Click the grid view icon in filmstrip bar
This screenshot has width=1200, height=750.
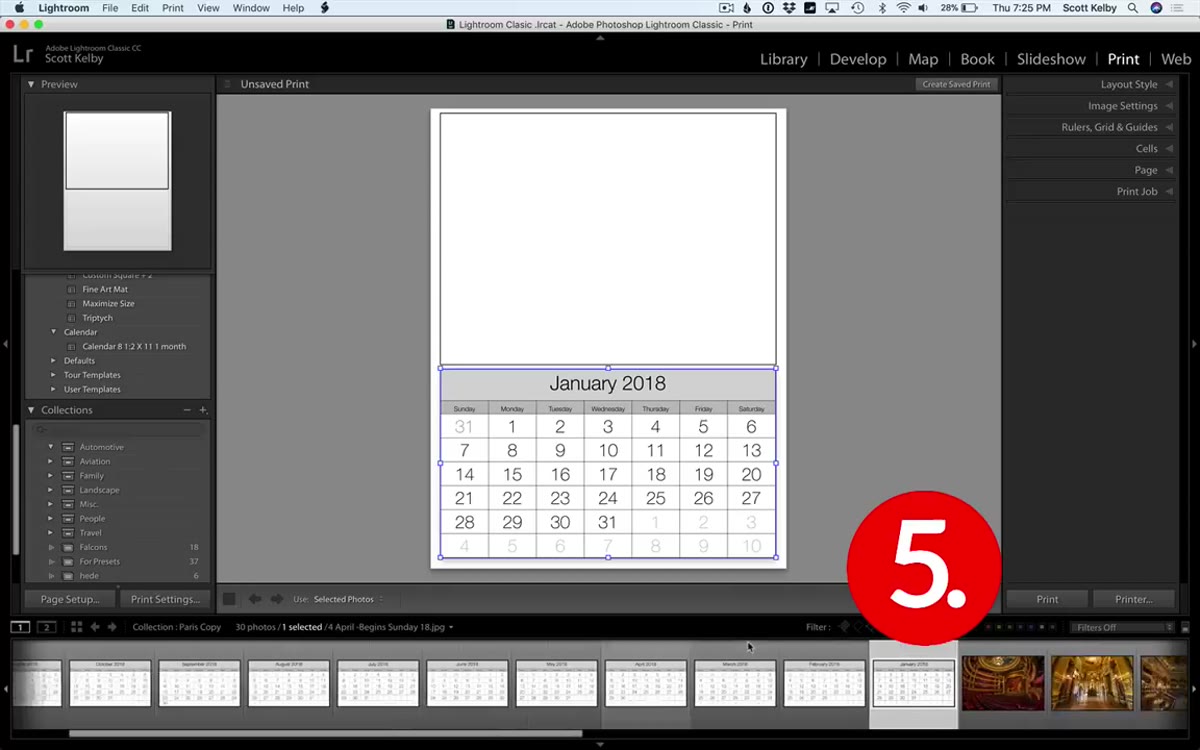tap(76, 627)
